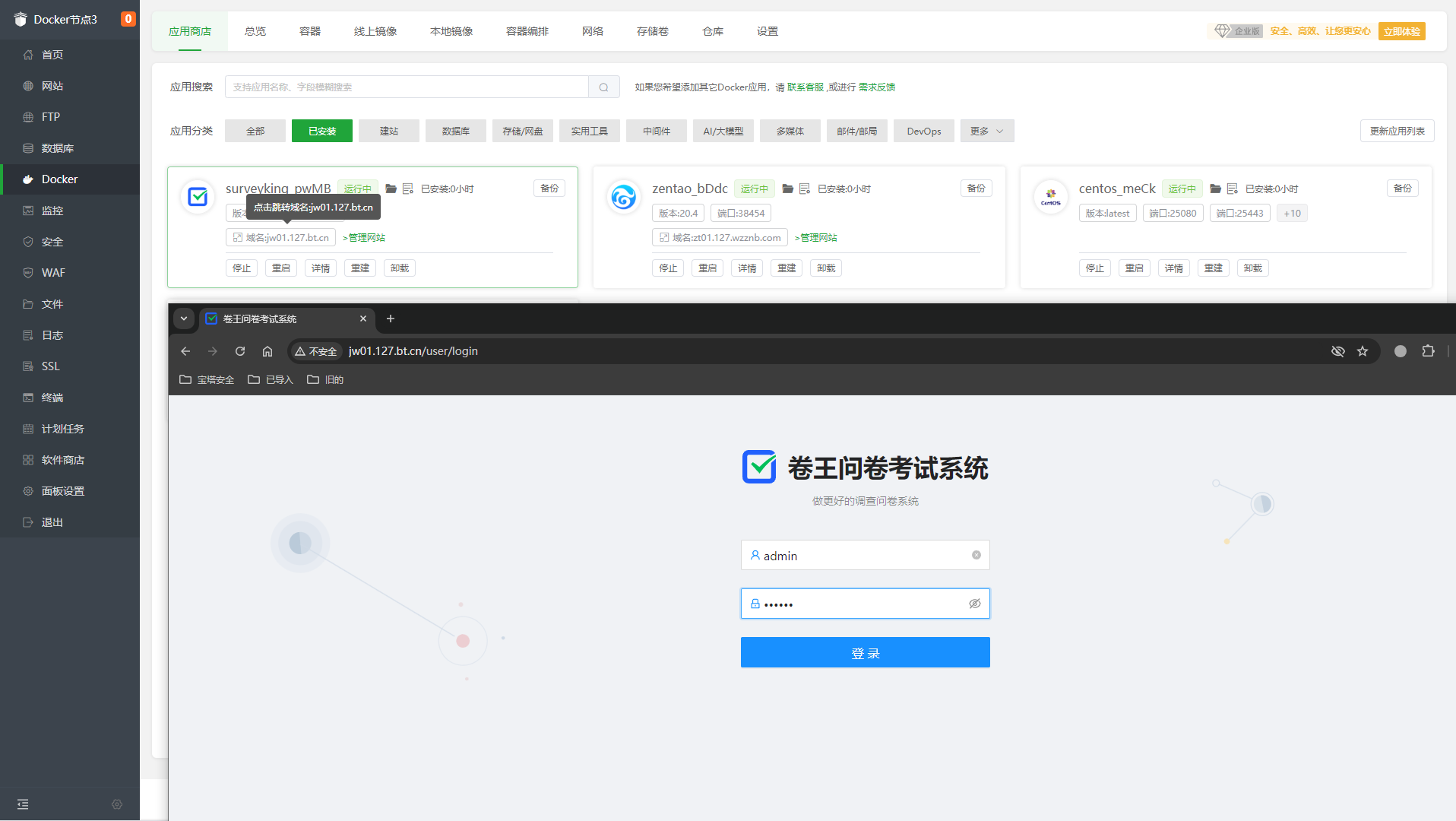
Task: Select the 网站 sidebar menu item
Action: [70, 86]
